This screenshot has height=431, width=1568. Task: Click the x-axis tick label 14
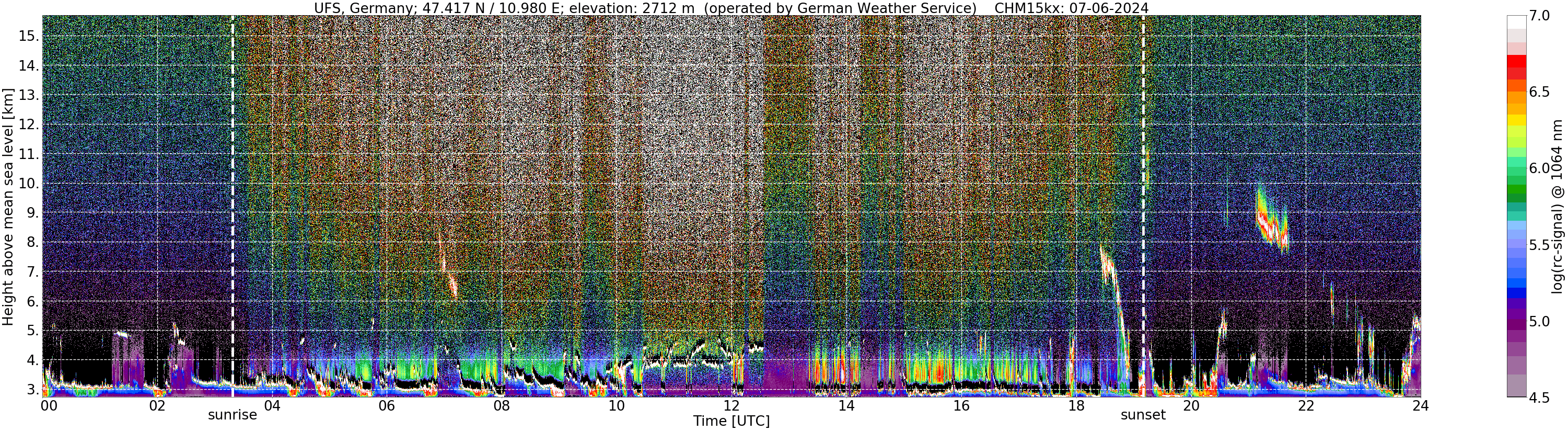(846, 406)
